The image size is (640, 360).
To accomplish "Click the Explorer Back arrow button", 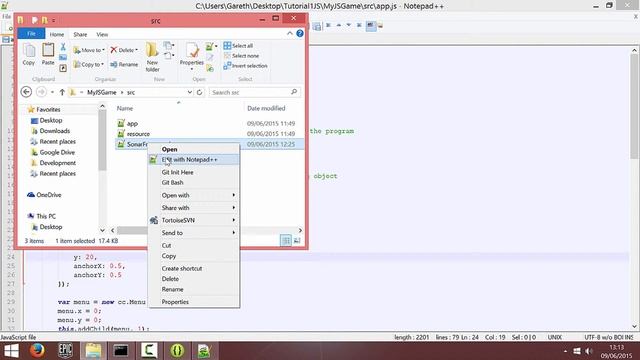I will coord(27,92).
